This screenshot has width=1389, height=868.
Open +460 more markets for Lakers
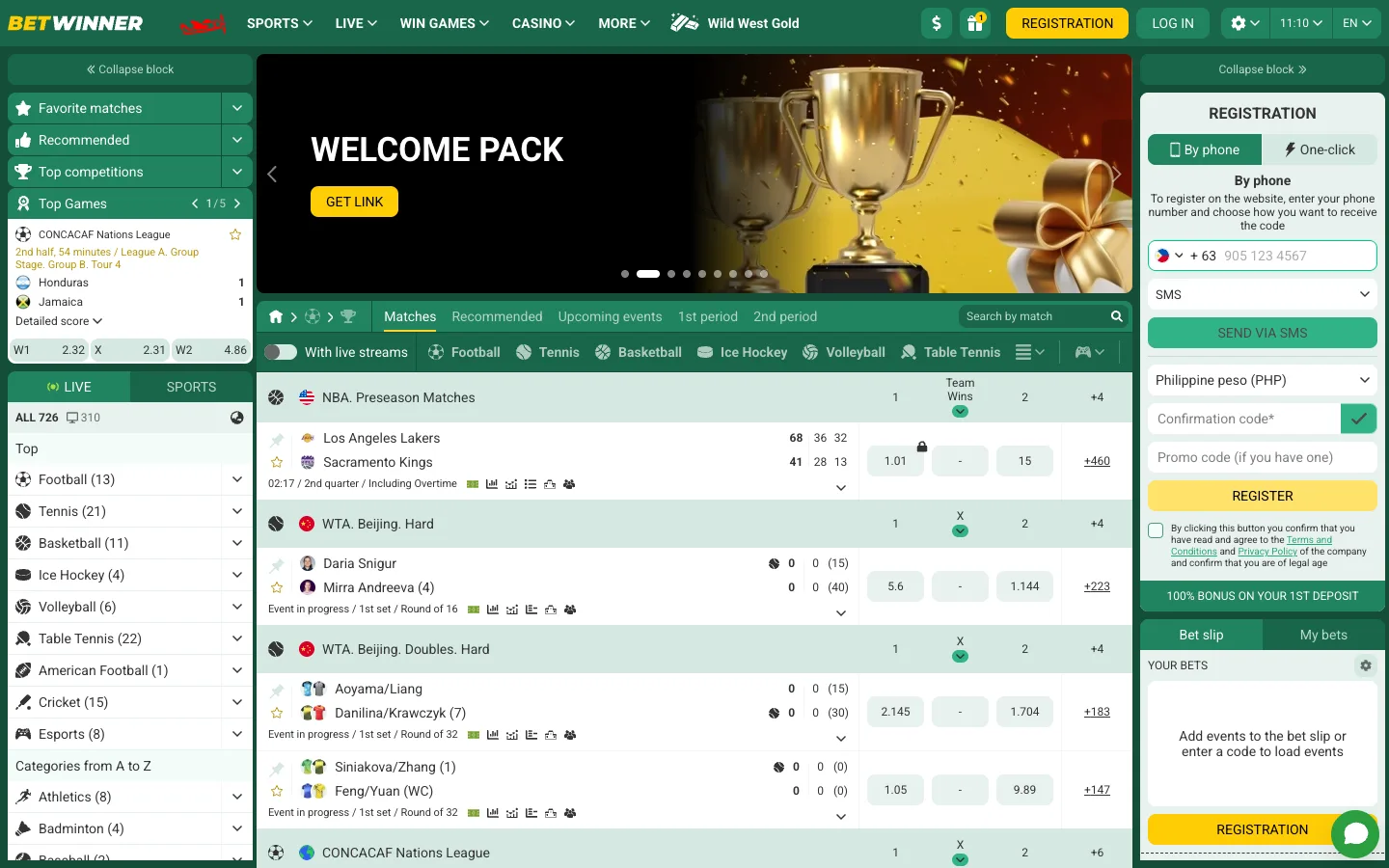tap(1097, 461)
